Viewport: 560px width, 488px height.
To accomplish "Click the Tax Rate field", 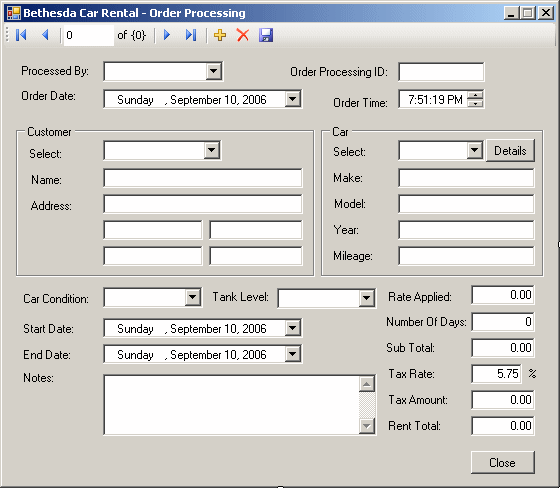I will pos(496,374).
